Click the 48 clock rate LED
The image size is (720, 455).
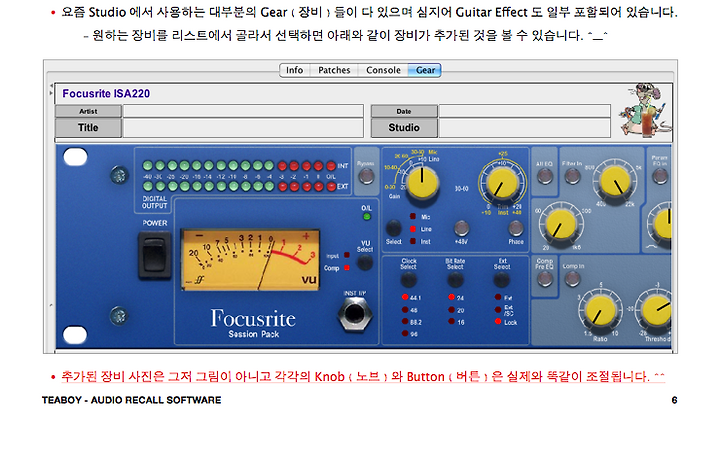[405, 310]
